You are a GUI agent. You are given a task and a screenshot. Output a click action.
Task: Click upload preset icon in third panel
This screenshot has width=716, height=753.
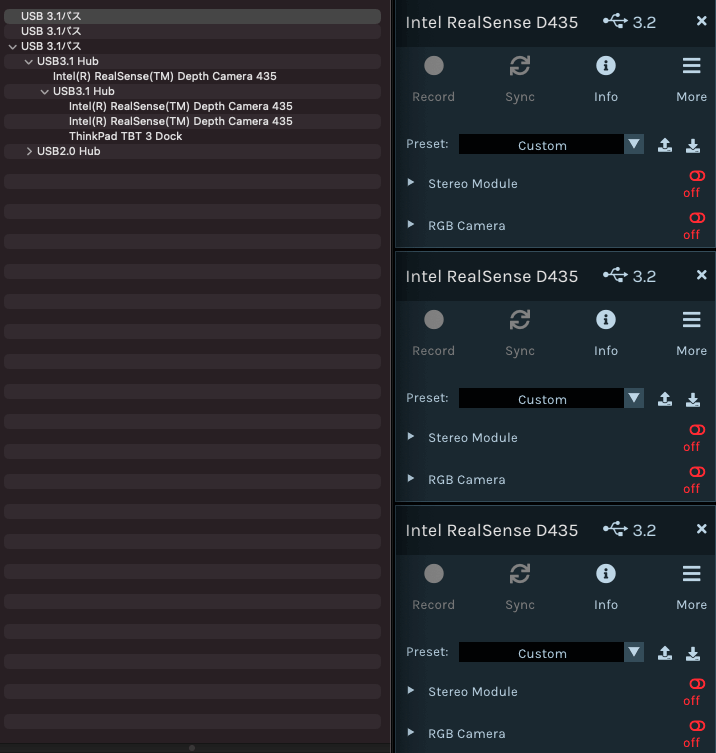click(665, 653)
